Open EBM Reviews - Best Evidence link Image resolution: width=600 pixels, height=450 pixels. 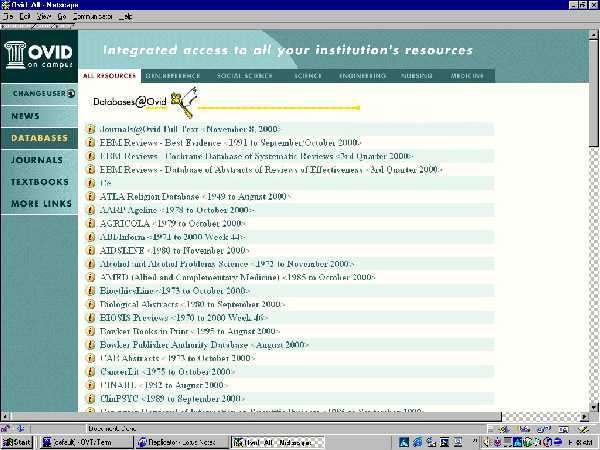tap(230, 143)
